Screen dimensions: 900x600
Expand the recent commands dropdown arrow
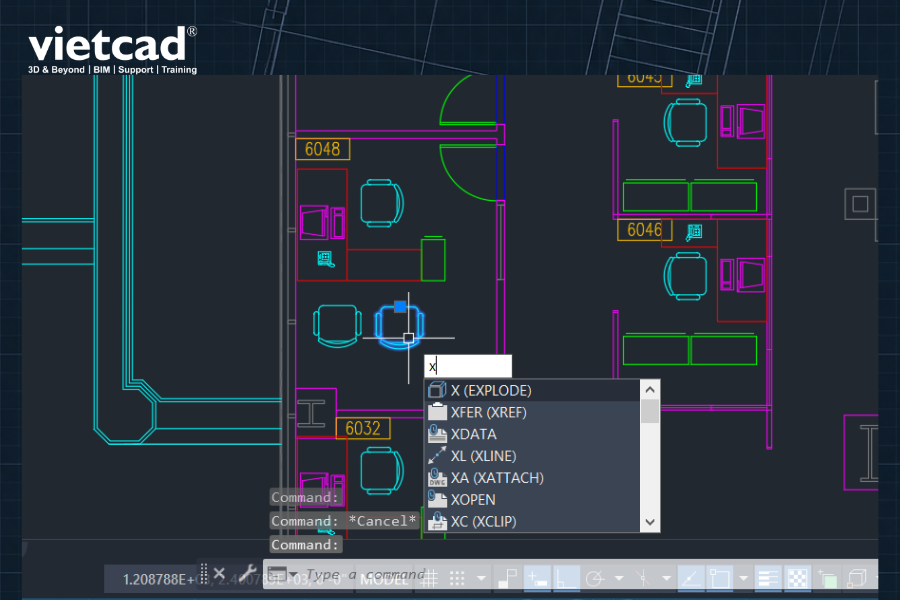293,575
